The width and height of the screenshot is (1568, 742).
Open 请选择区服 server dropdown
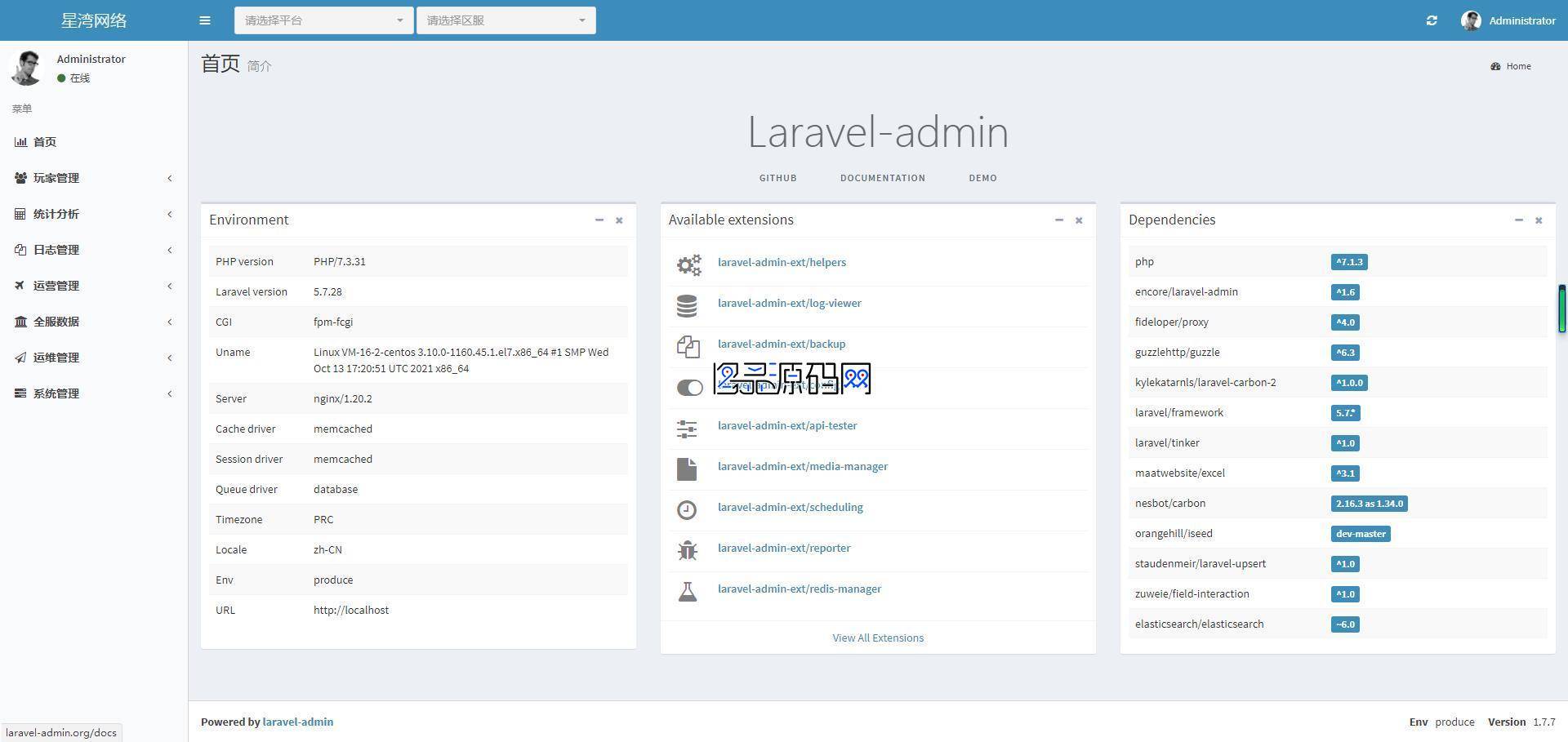tap(506, 20)
